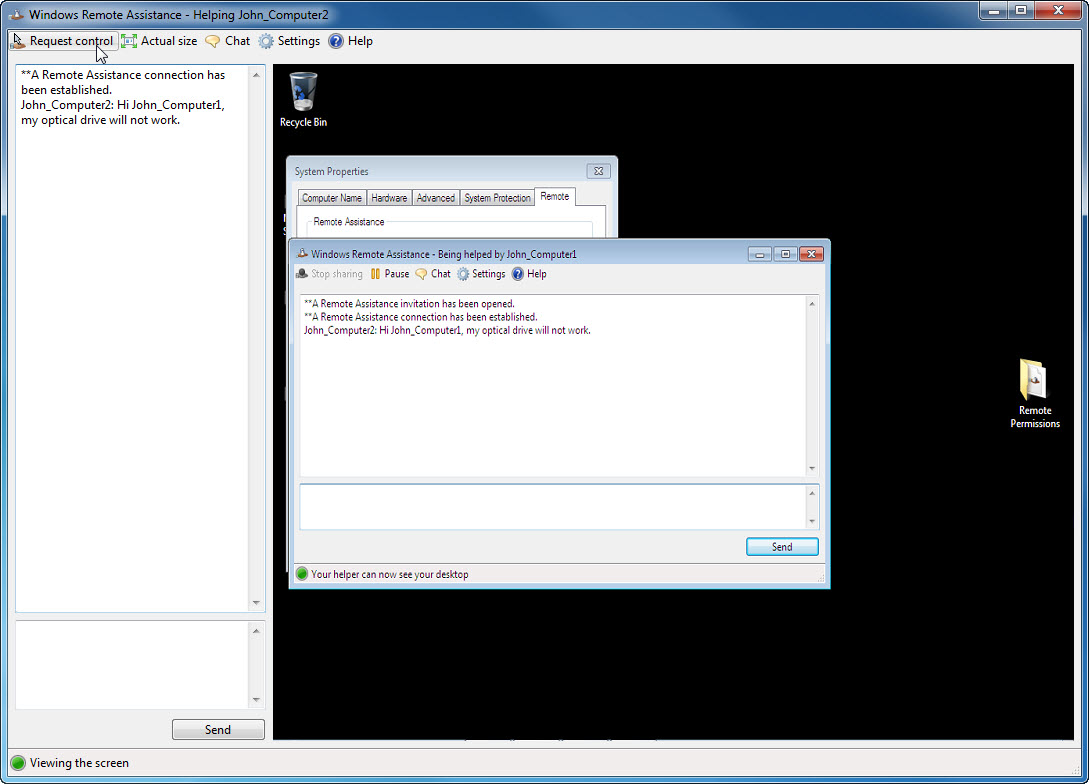Click scroll up arrow of helper message input

coord(256,631)
